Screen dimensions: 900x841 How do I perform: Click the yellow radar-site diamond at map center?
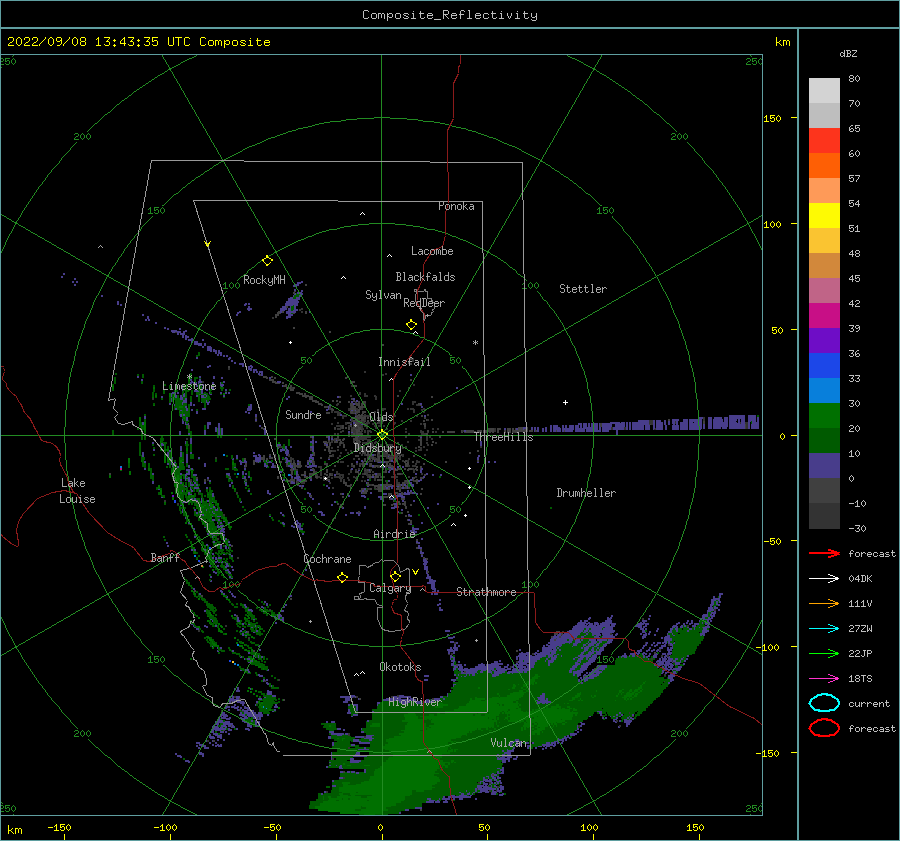[x=382, y=435]
